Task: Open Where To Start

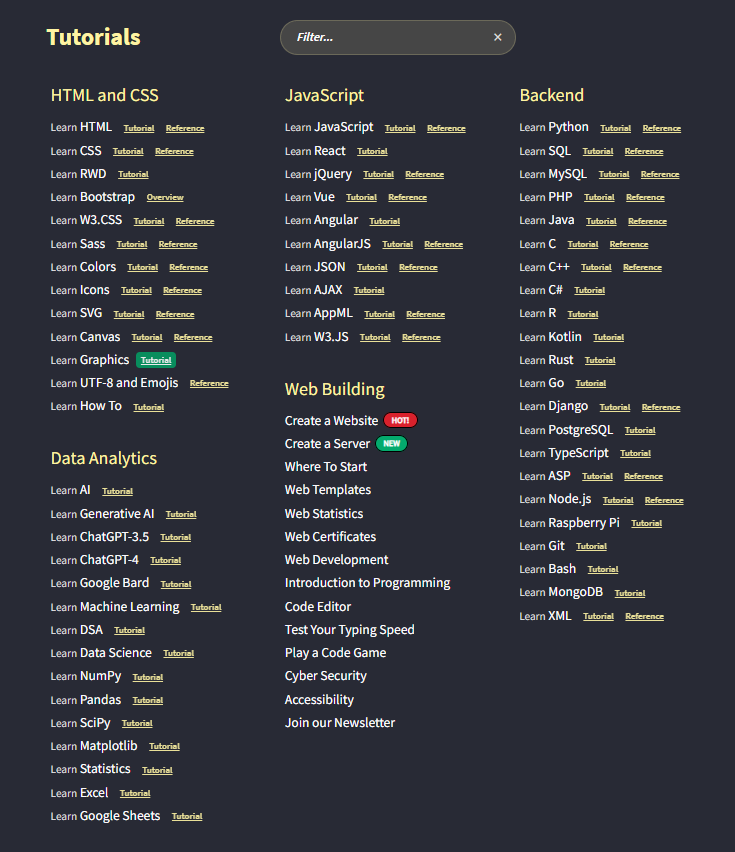Action: pos(325,466)
